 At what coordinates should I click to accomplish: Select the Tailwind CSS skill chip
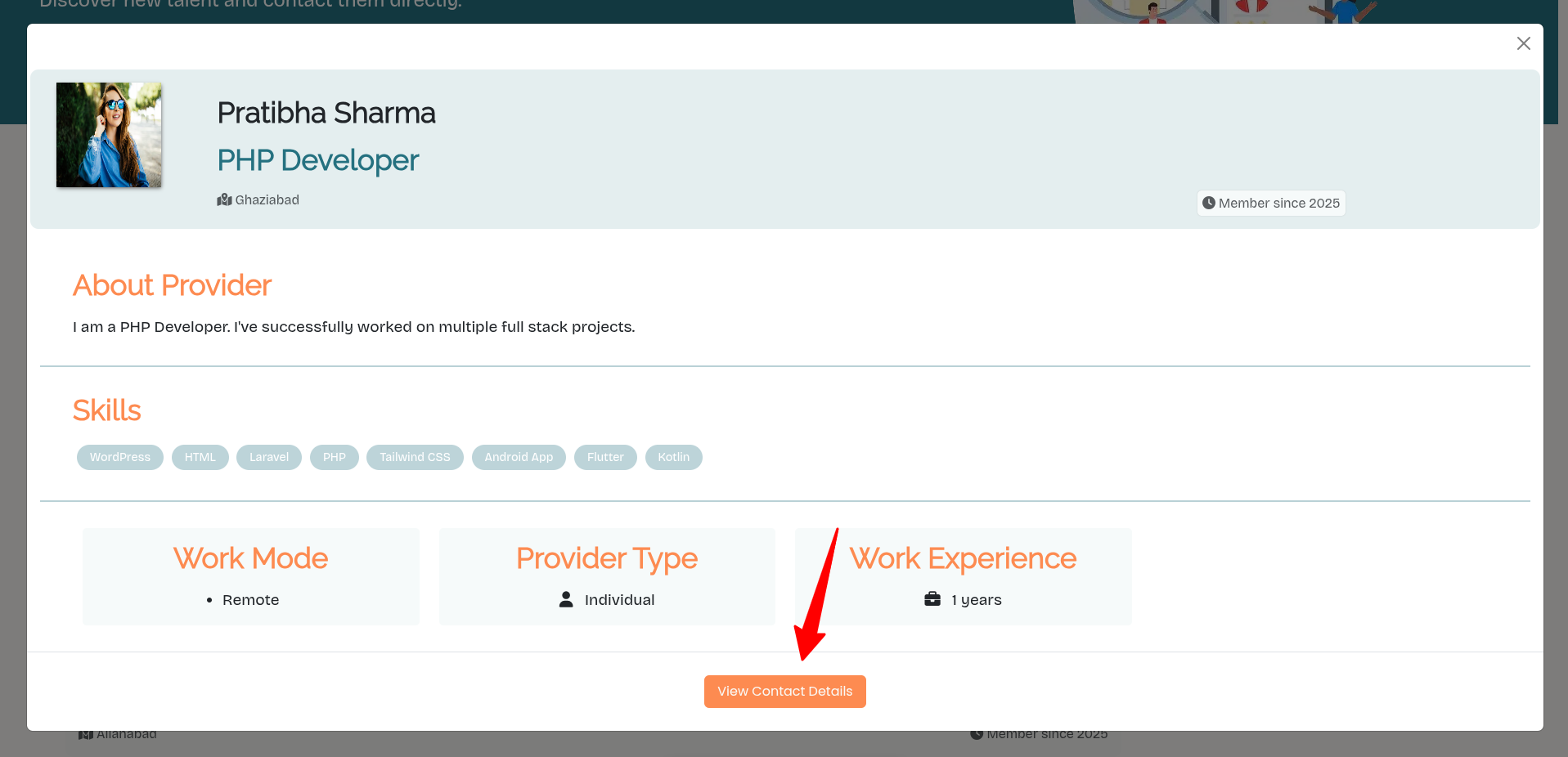coord(415,457)
